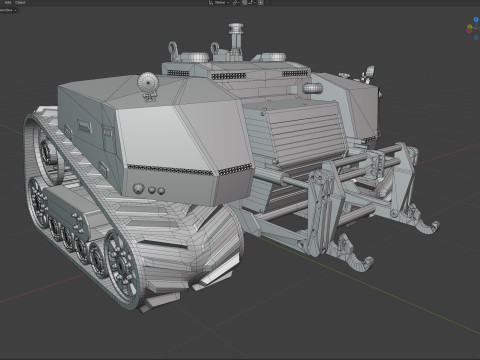
Task: Open the snapping options dropdown
Action: click(251, 3)
